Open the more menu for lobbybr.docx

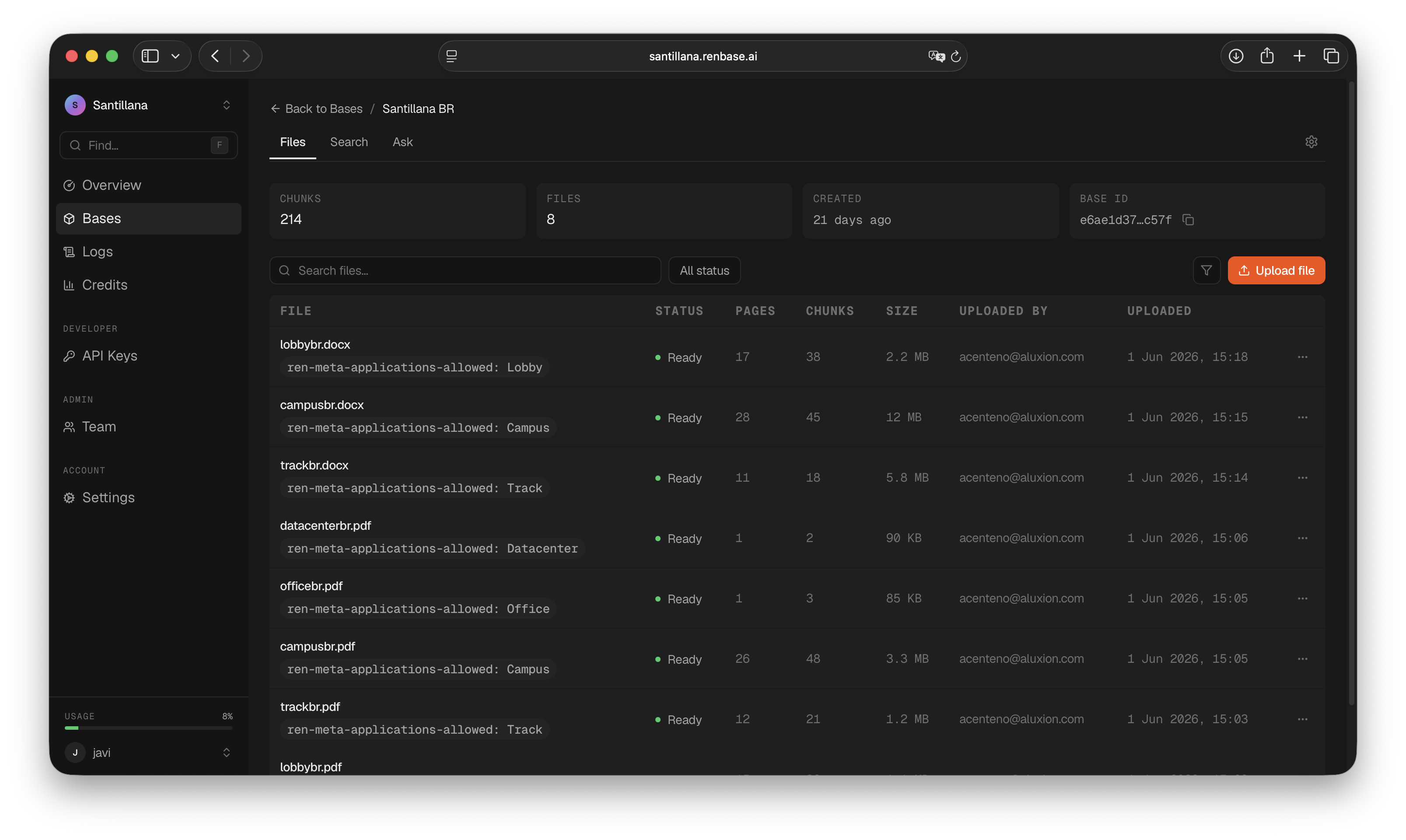pos(1302,357)
